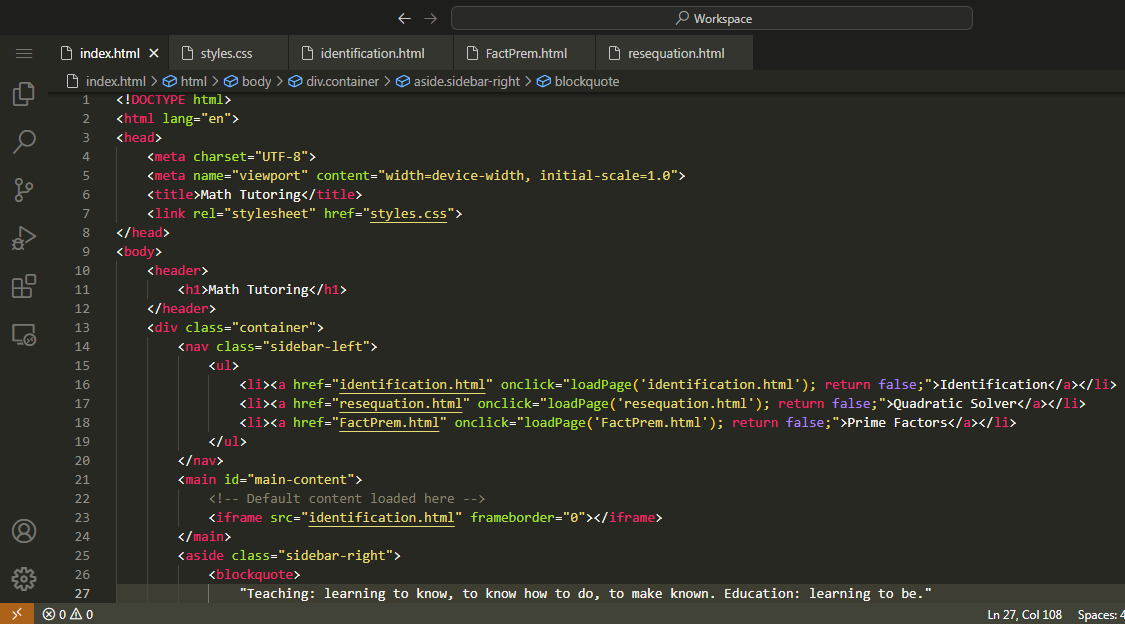
Task: Expand the body breadcrumb item
Action: 256,81
